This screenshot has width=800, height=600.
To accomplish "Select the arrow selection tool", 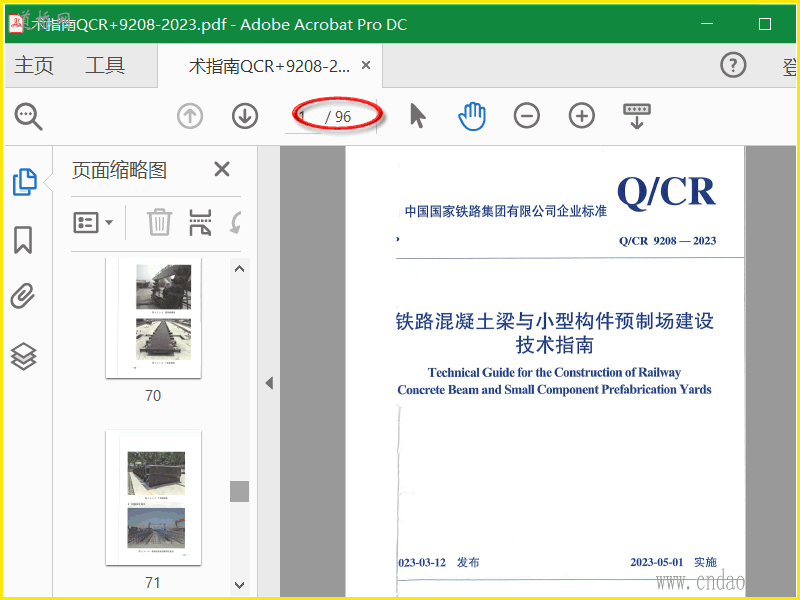I will [x=418, y=116].
